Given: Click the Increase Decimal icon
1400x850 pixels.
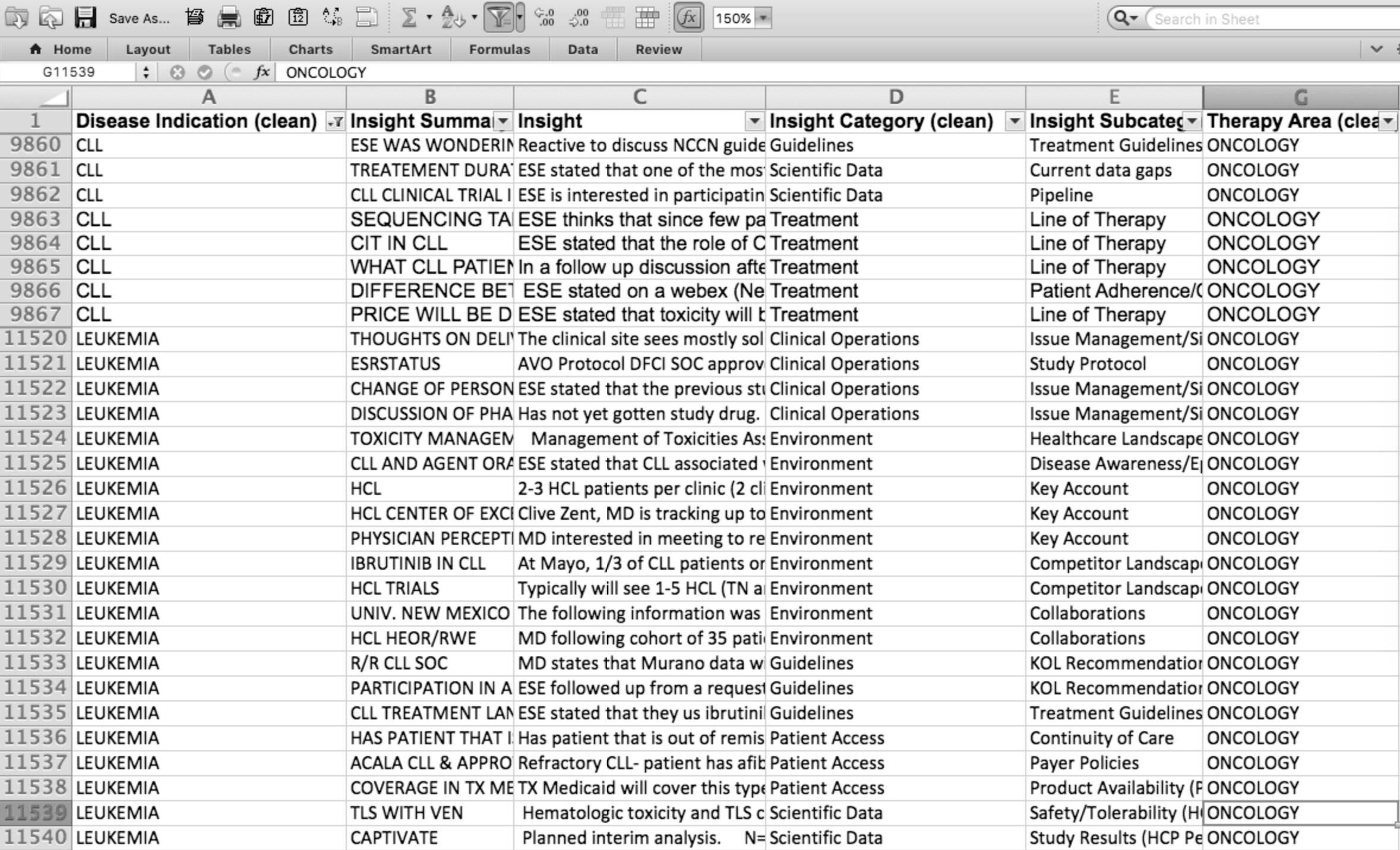Looking at the screenshot, I should point(545,18).
